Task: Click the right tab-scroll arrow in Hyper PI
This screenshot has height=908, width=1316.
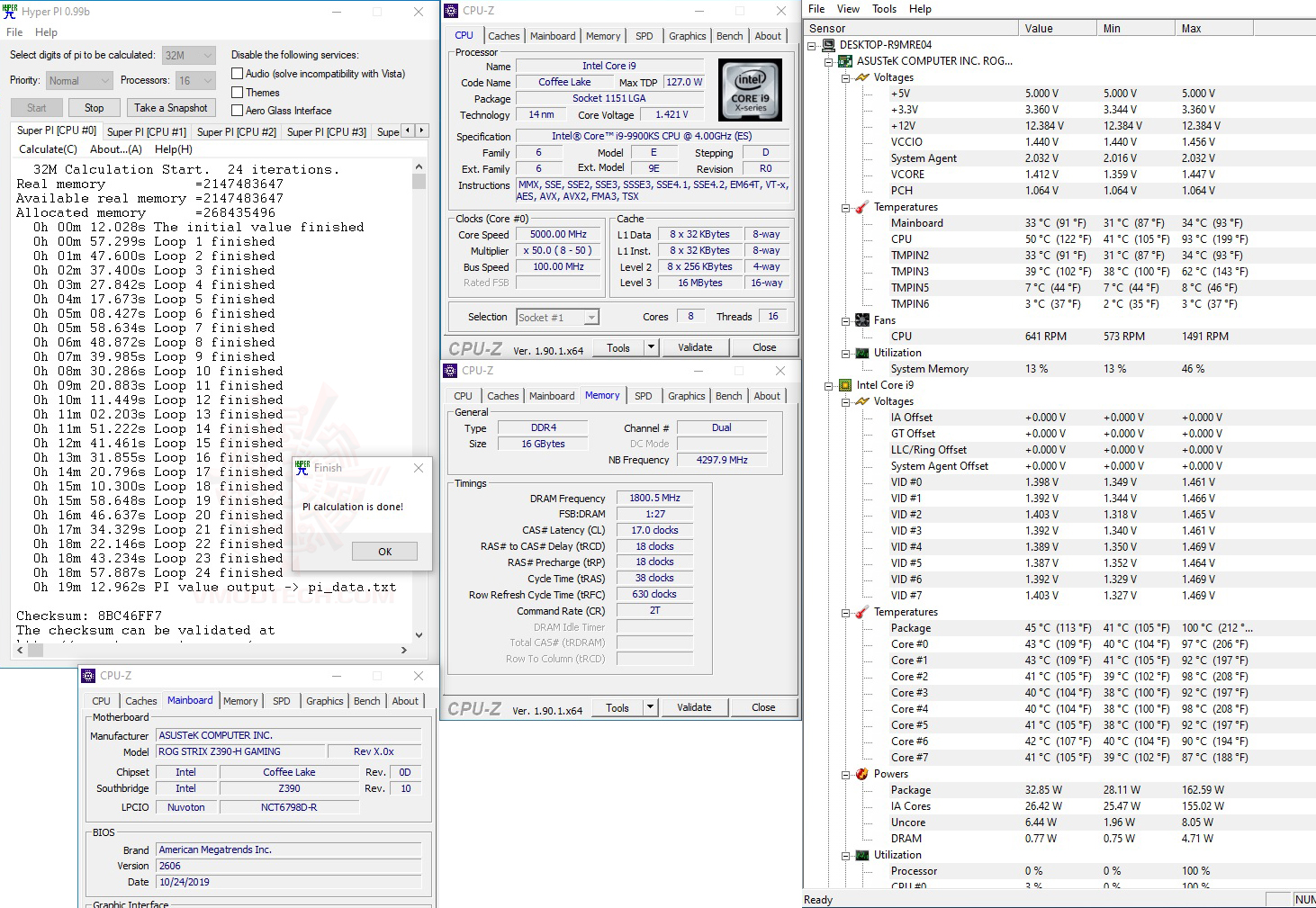Action: 421,130
